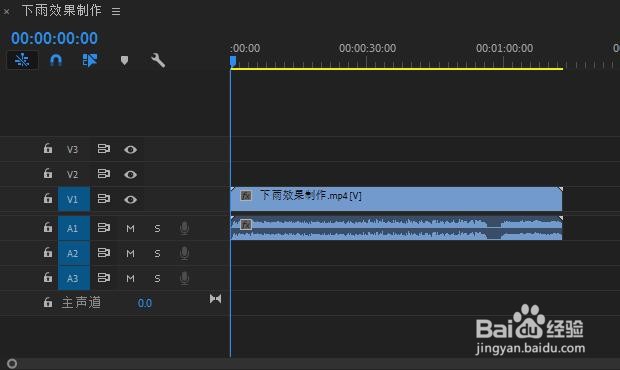620x370 pixels.
Task: Click the timeline zoom scrollbar handle
Action: click(12, 363)
